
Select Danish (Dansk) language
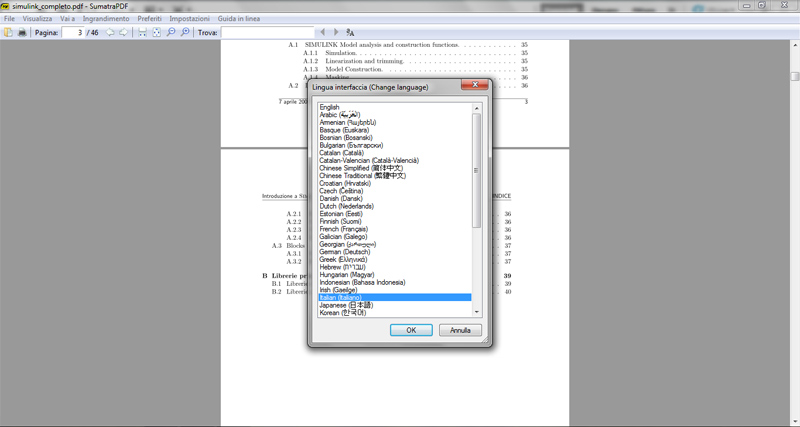(x=394, y=198)
